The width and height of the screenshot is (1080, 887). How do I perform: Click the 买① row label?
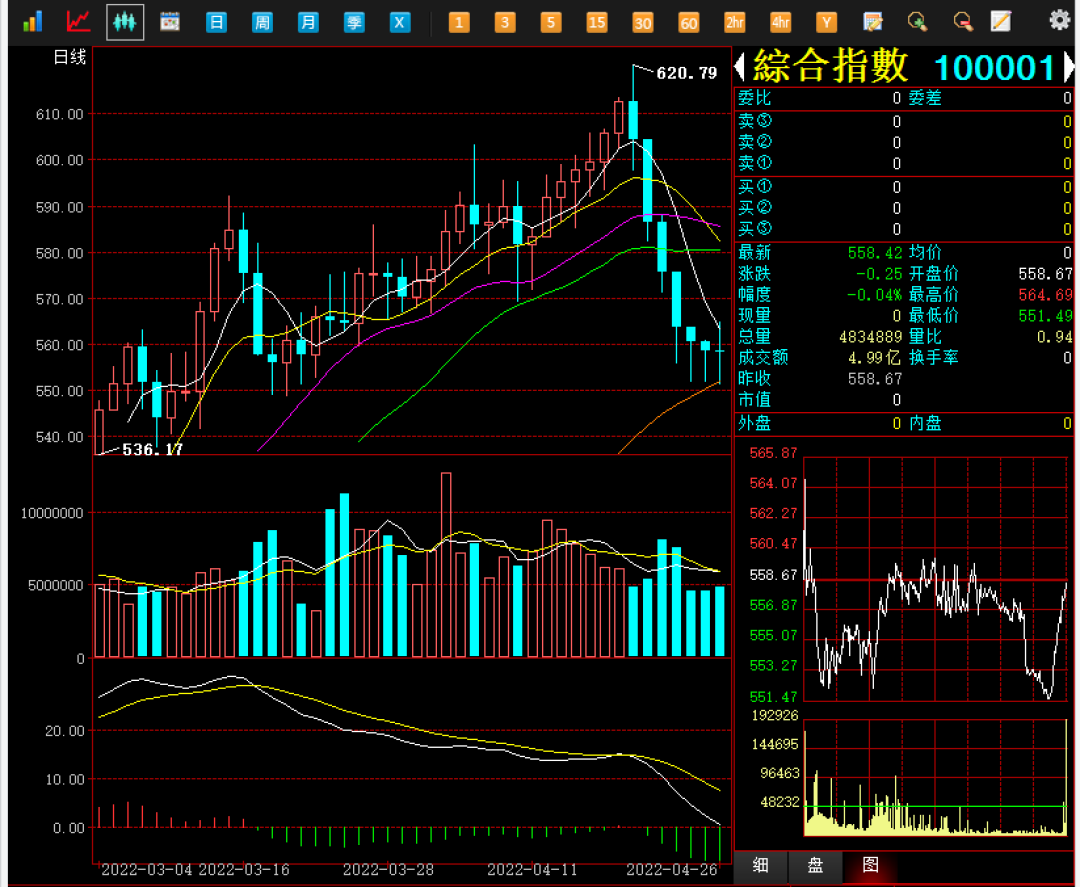[755, 187]
